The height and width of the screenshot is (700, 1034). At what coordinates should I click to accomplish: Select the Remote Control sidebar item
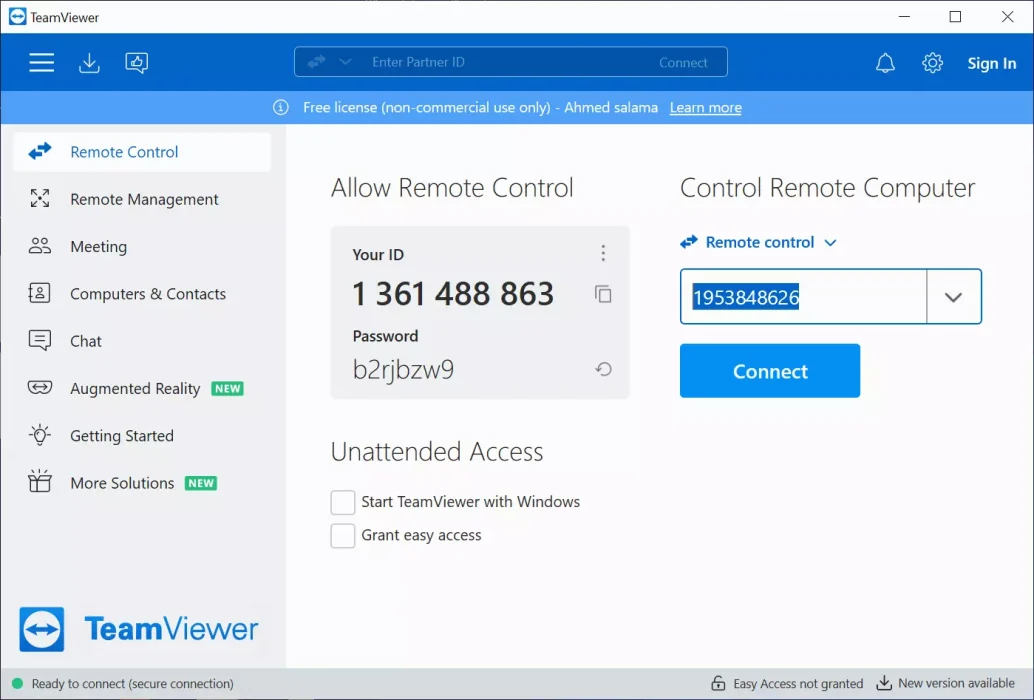click(x=142, y=152)
